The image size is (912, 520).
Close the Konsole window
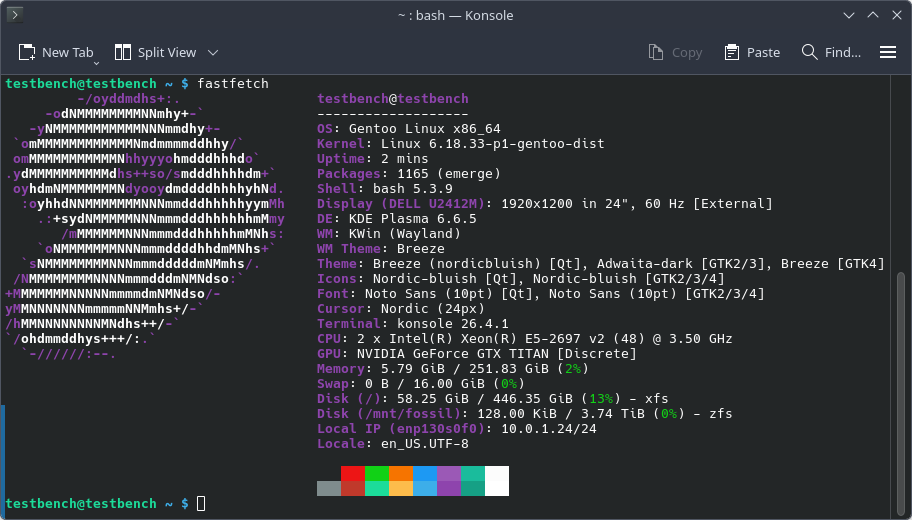coord(897,15)
